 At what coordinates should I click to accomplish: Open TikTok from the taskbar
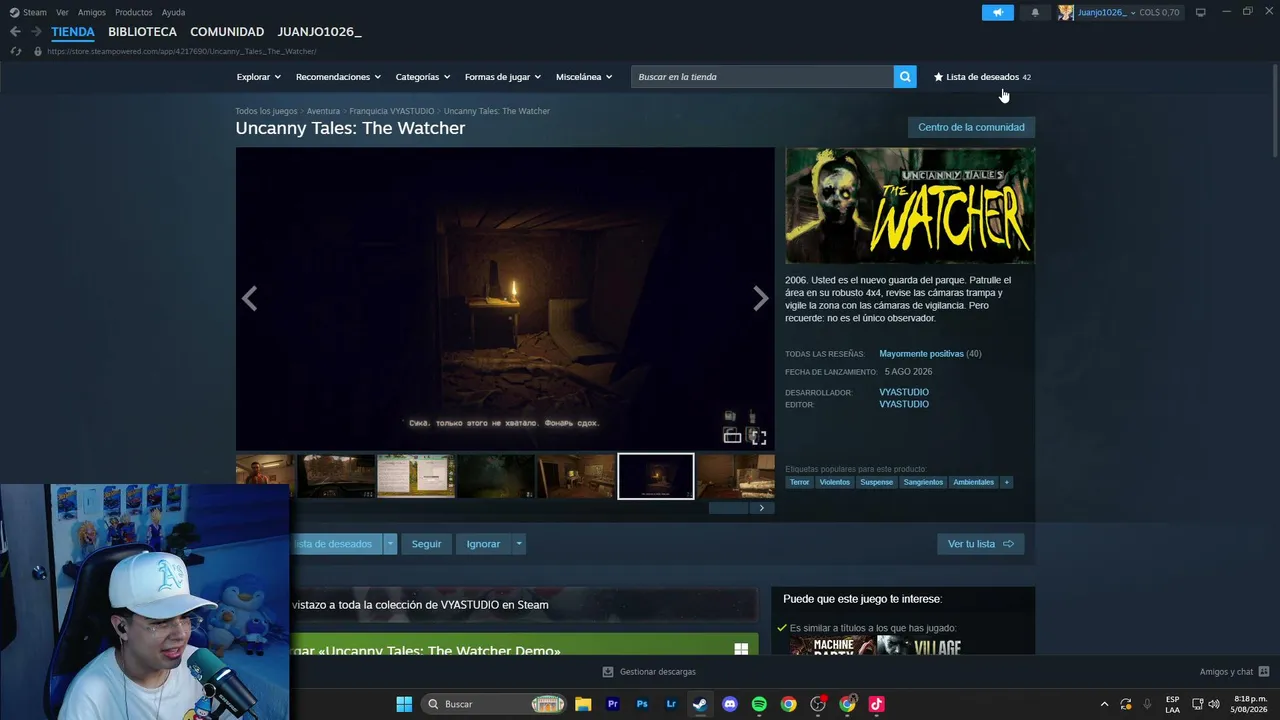877,704
